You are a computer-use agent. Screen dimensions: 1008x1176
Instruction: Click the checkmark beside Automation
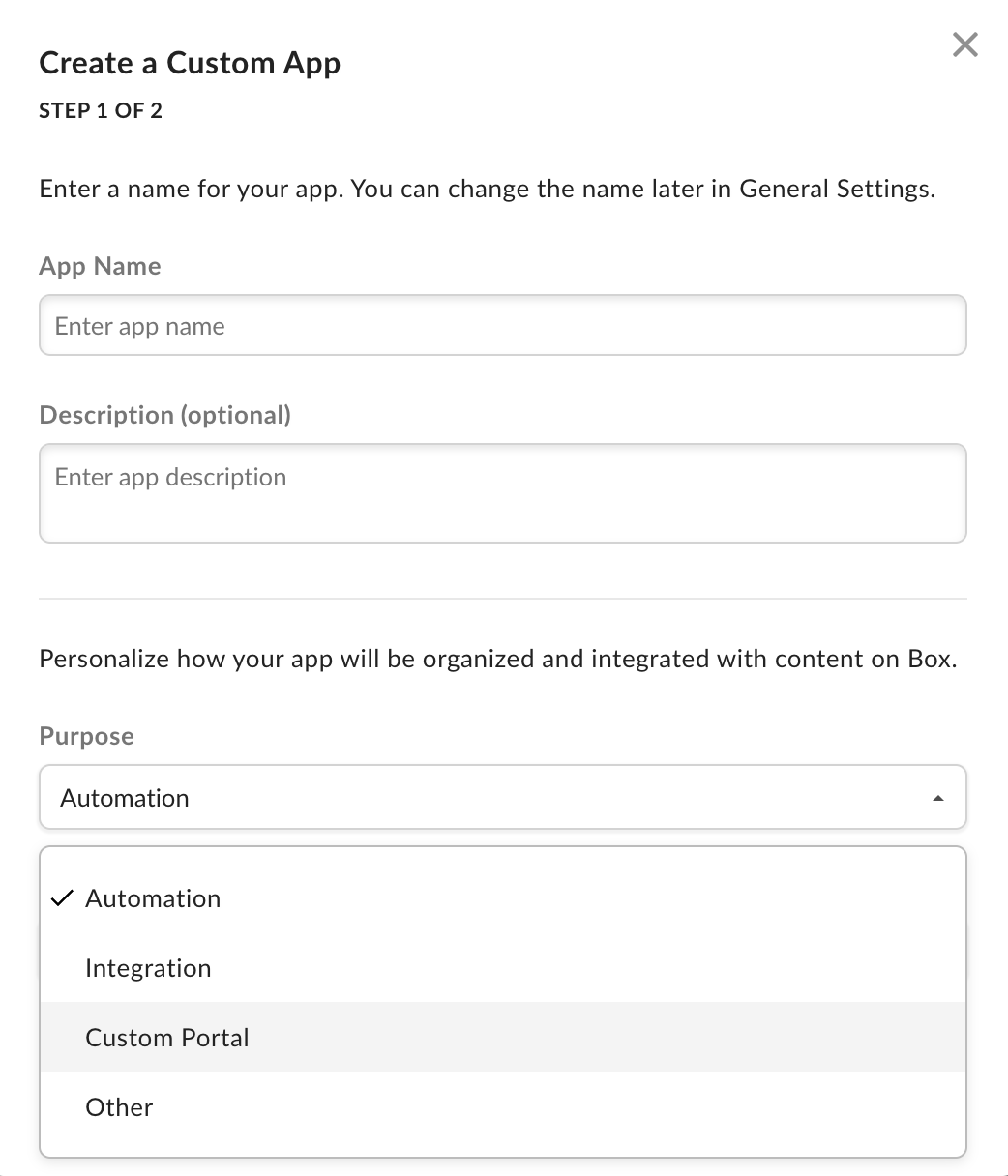point(62,897)
